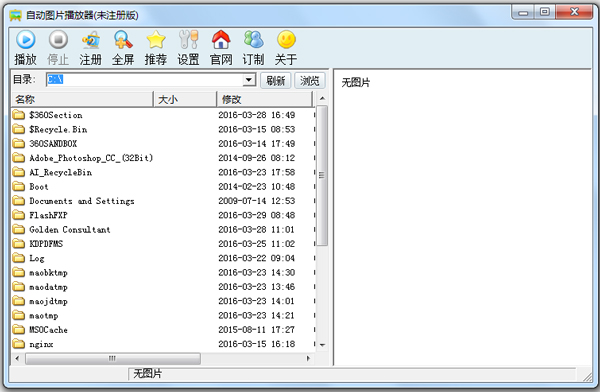
Task: Click the 浏览 browse button
Action: 310,80
